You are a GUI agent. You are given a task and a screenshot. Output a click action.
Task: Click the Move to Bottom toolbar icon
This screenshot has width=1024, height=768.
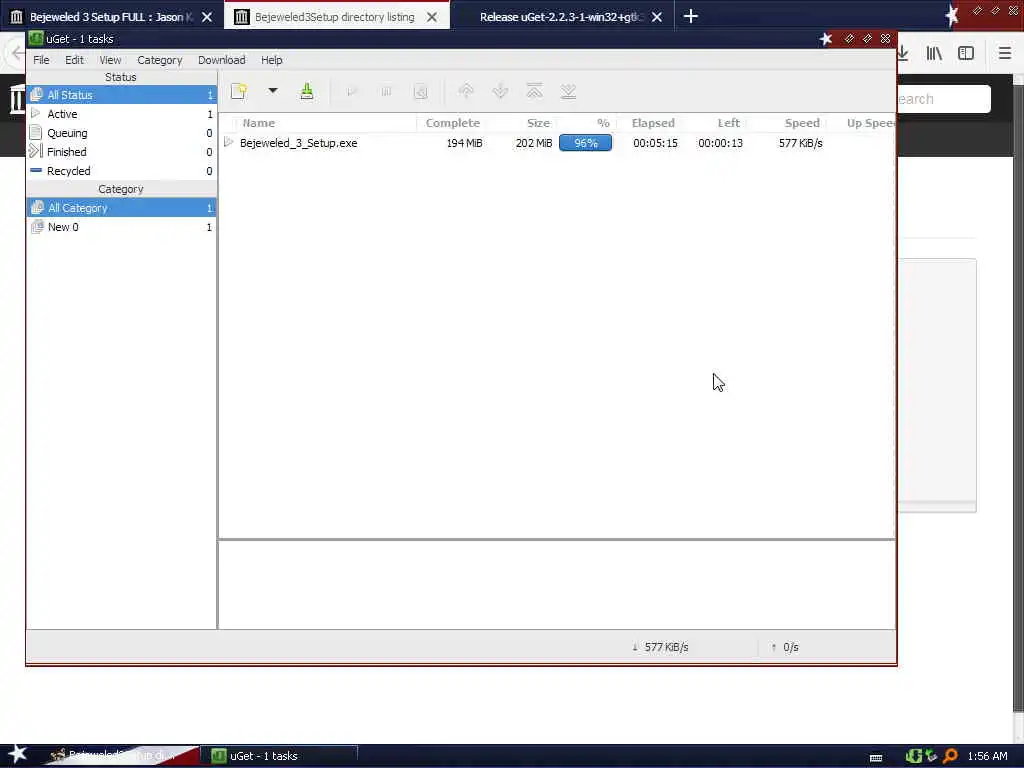pyautogui.click(x=568, y=91)
